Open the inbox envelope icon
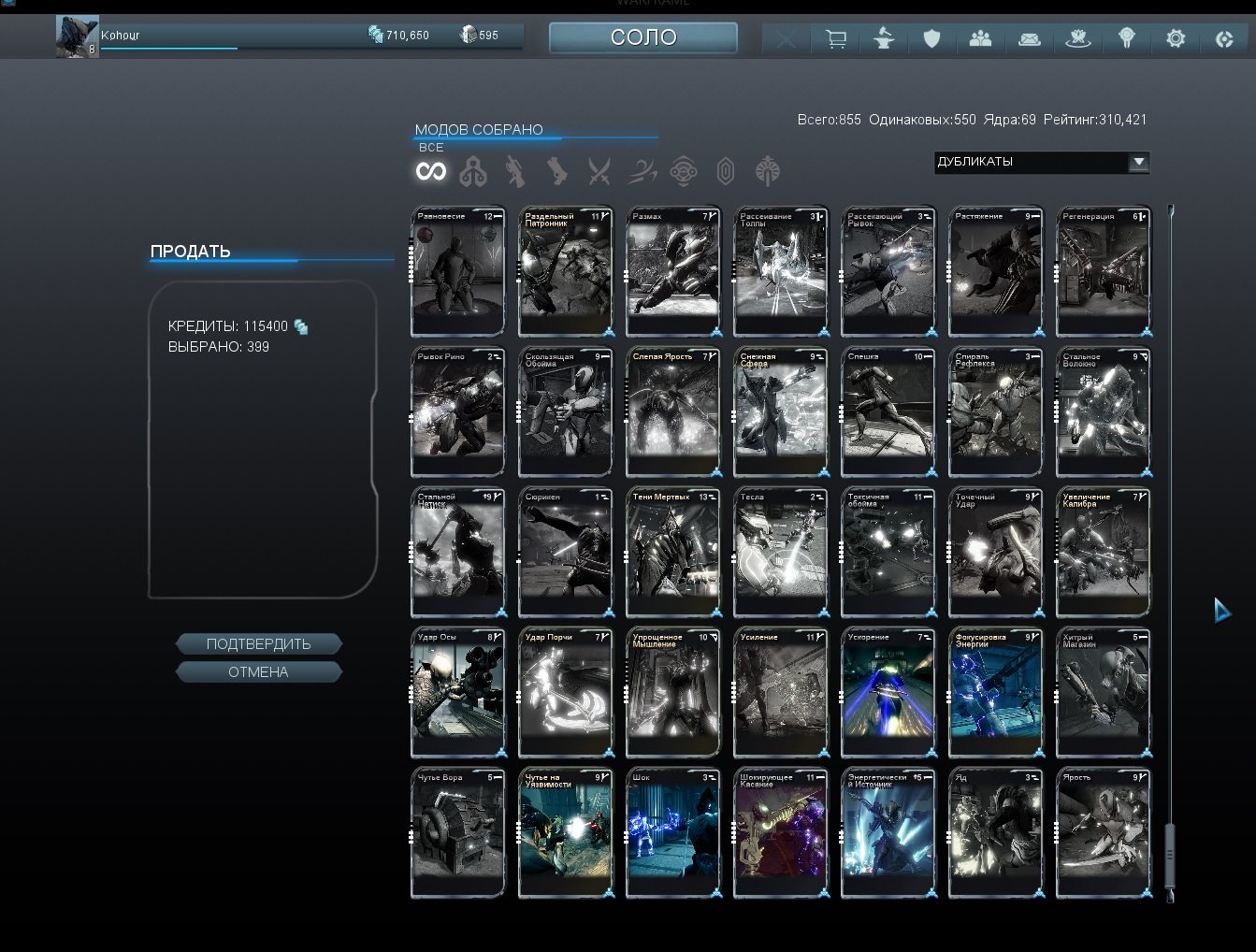The image size is (1256, 952). [x=1029, y=39]
